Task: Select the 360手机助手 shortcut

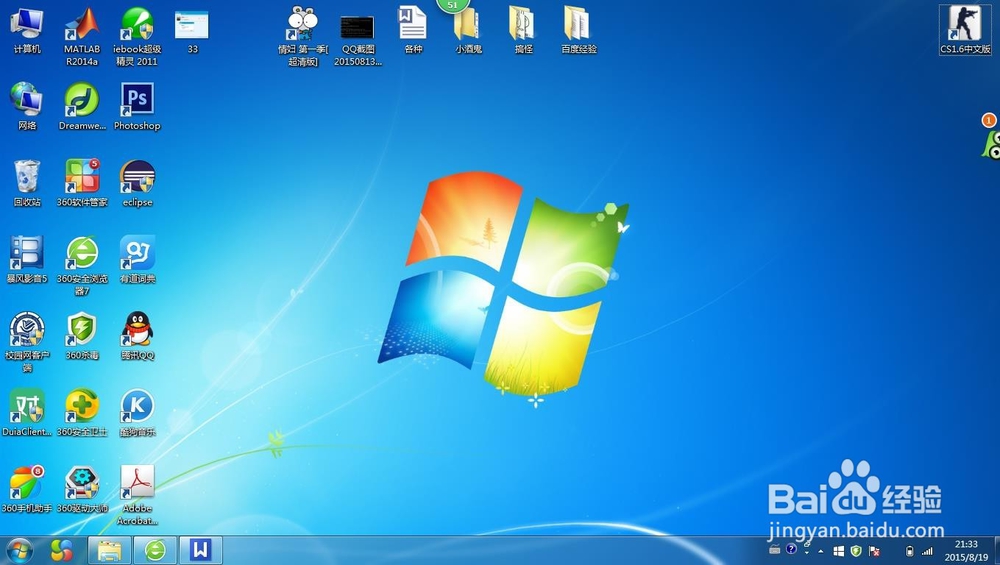Action: click(x=27, y=490)
